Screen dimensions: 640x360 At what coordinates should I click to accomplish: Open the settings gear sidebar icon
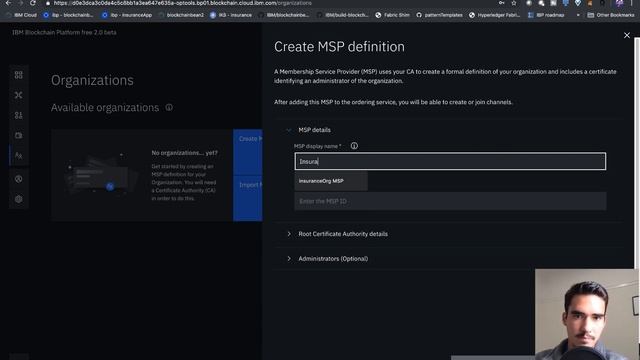18,199
